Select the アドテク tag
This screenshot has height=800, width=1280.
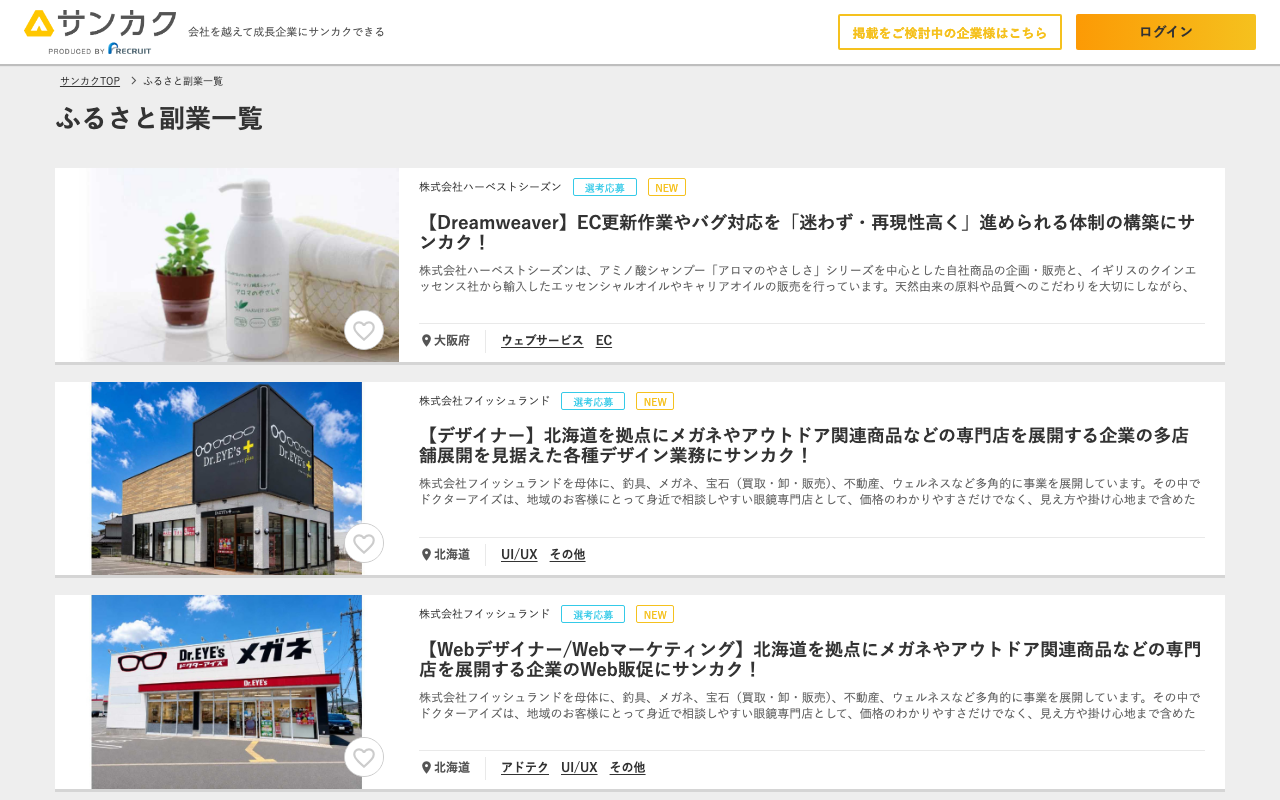525,768
